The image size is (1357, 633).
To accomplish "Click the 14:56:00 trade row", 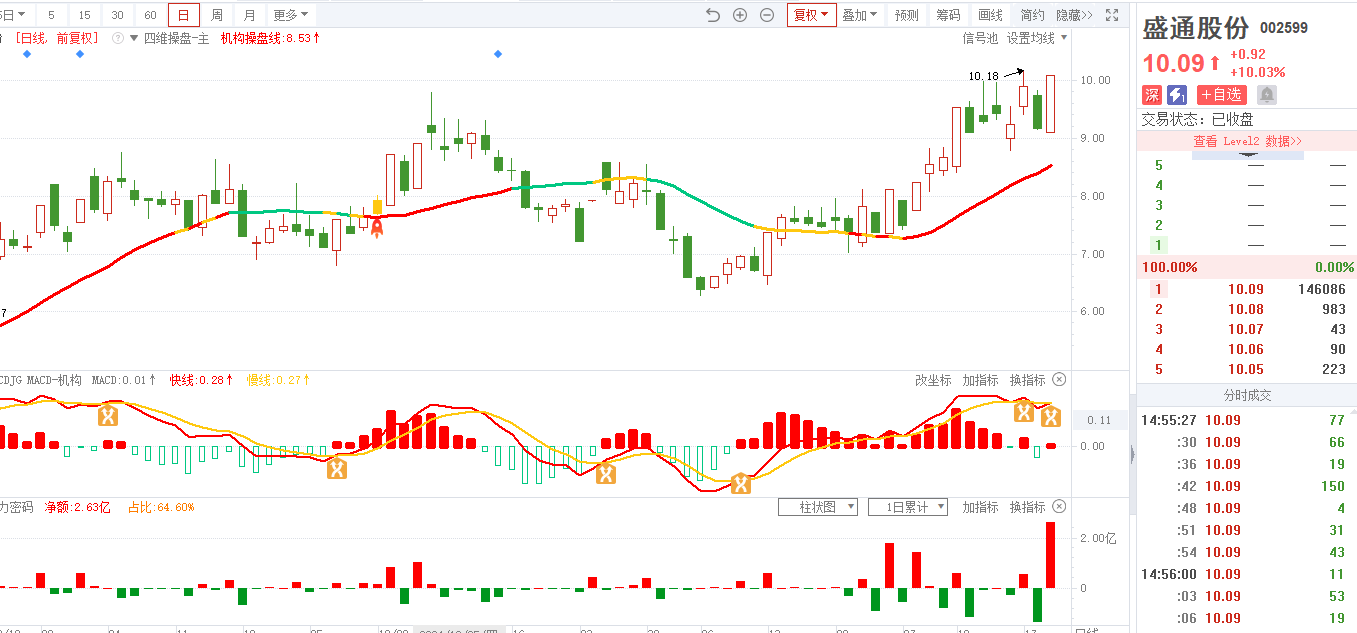I will pyautogui.click(x=1247, y=574).
